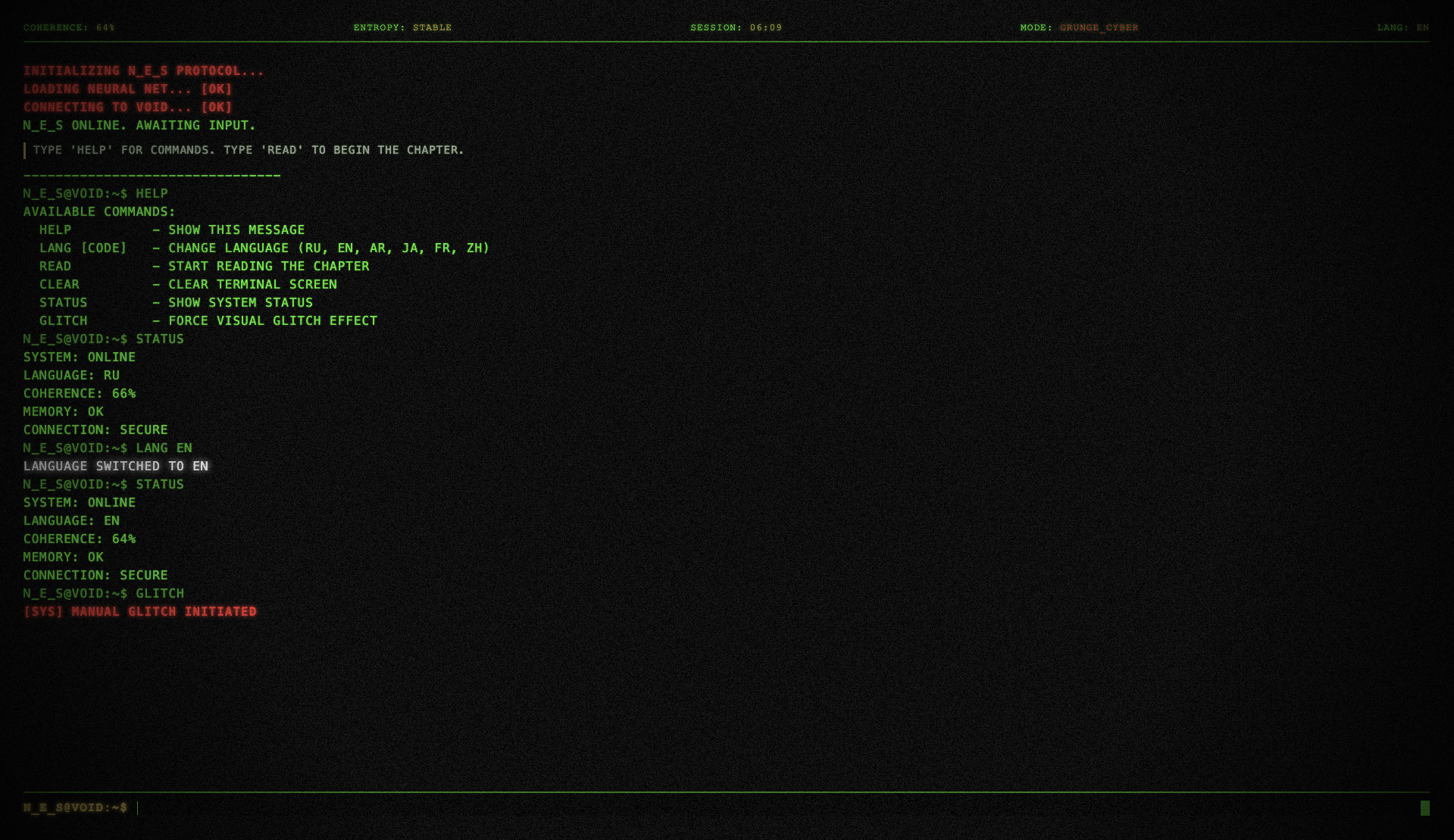Click the HELP command in available commands list
Viewport: 1454px width, 840px height.
(x=55, y=230)
